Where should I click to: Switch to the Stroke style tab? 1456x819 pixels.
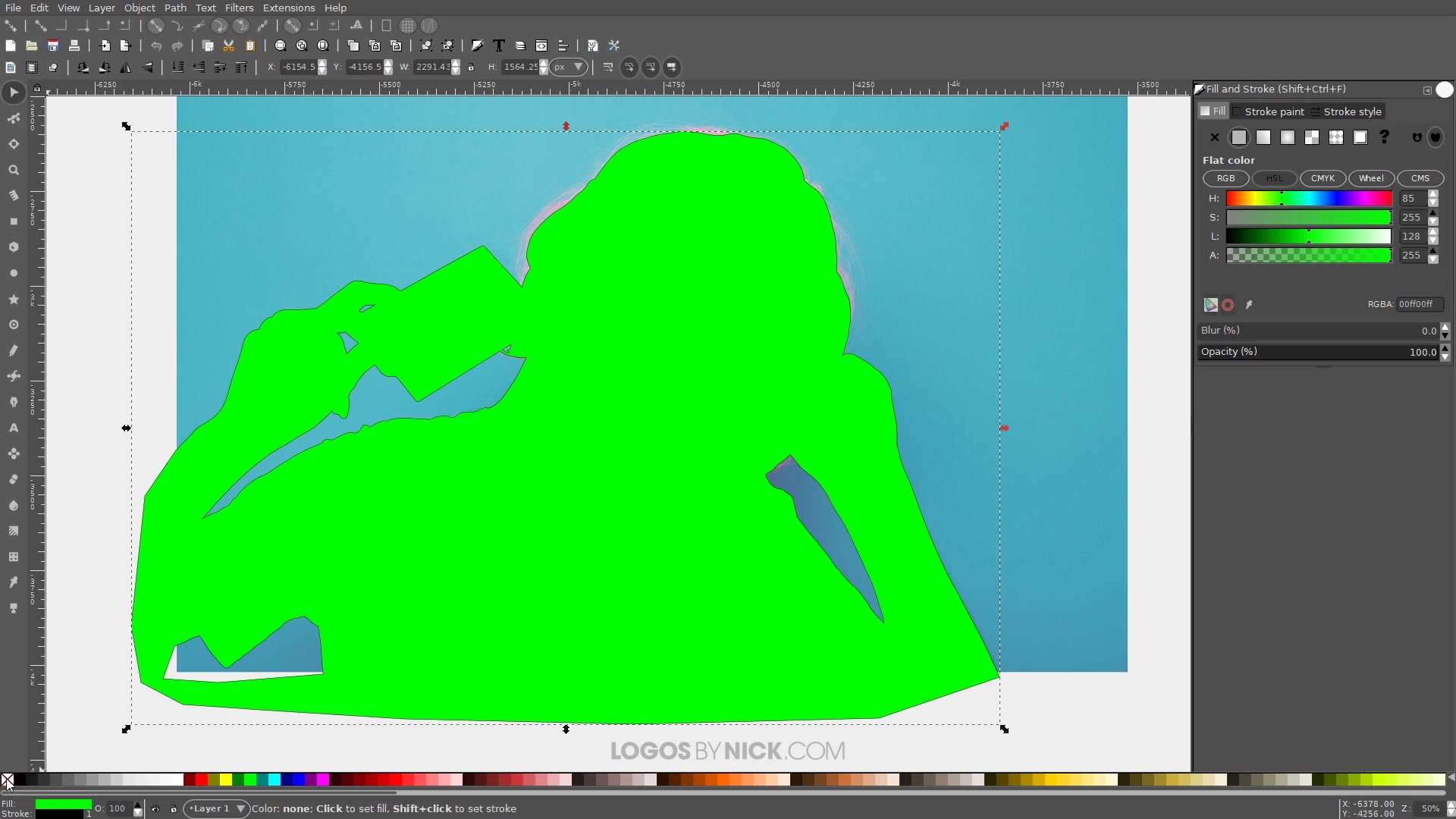[x=1351, y=111]
